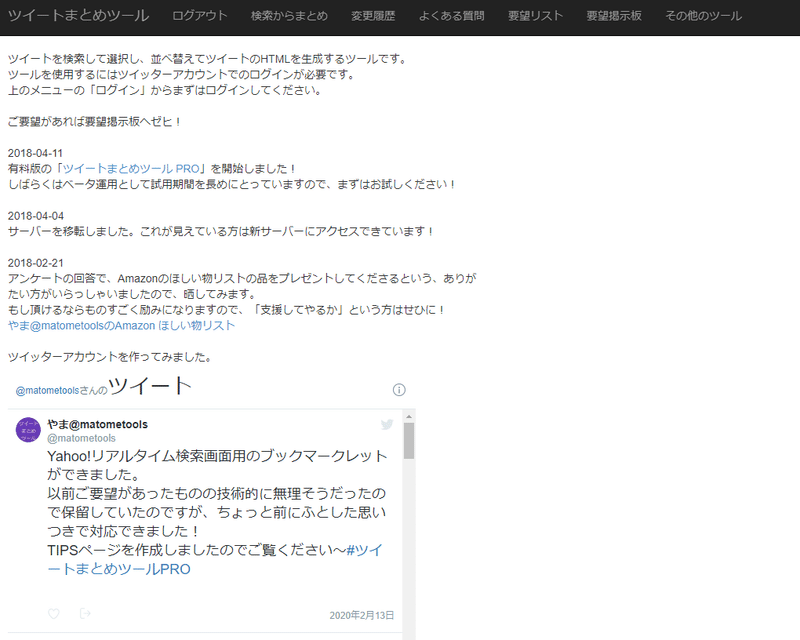The width and height of the screenshot is (800, 640).
Task: Click the 2018-04-11 news date
Action: [x=35, y=153]
